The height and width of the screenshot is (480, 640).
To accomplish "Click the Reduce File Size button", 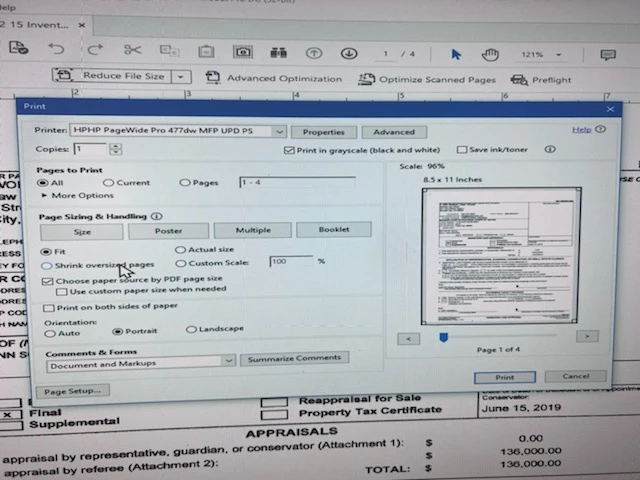I will (111, 76).
